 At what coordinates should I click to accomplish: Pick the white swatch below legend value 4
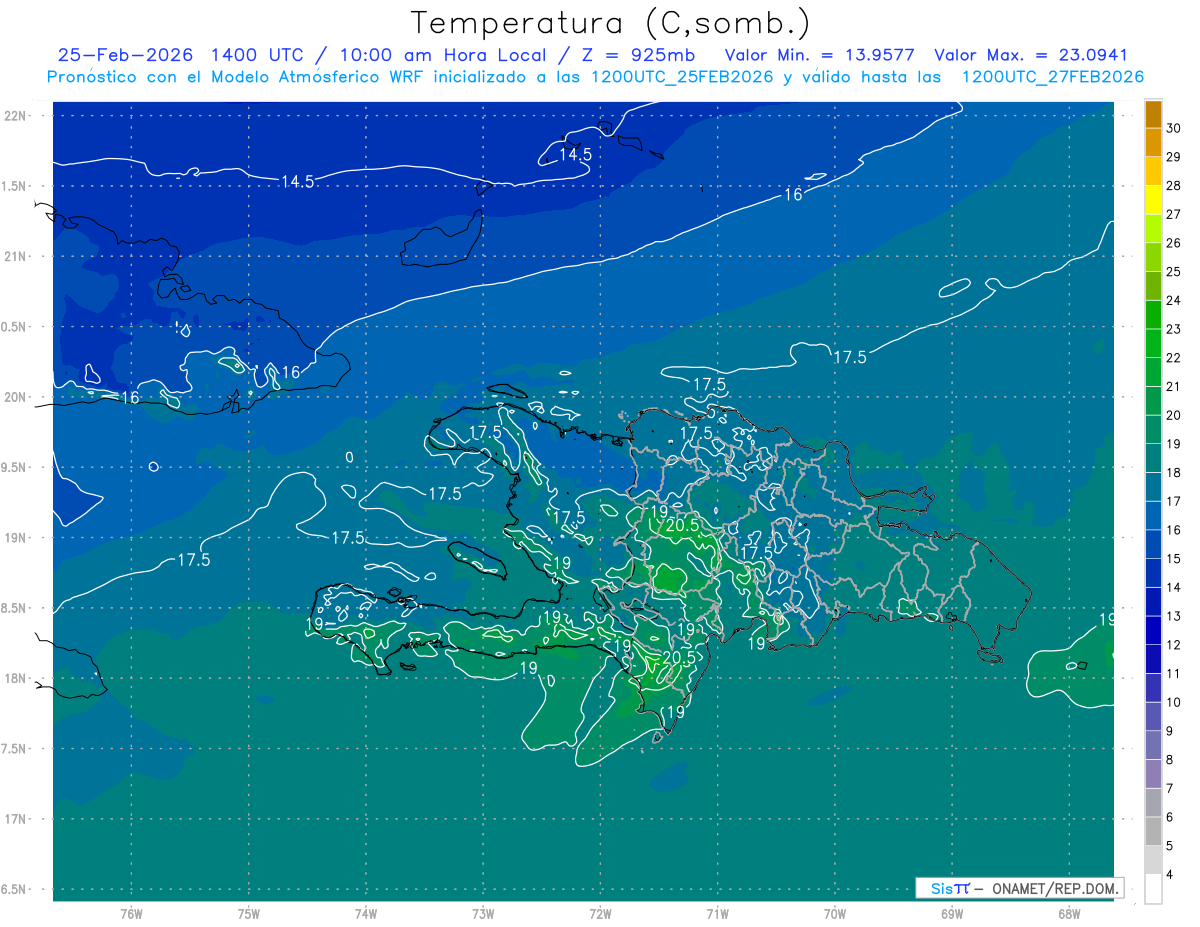(x=1153, y=889)
